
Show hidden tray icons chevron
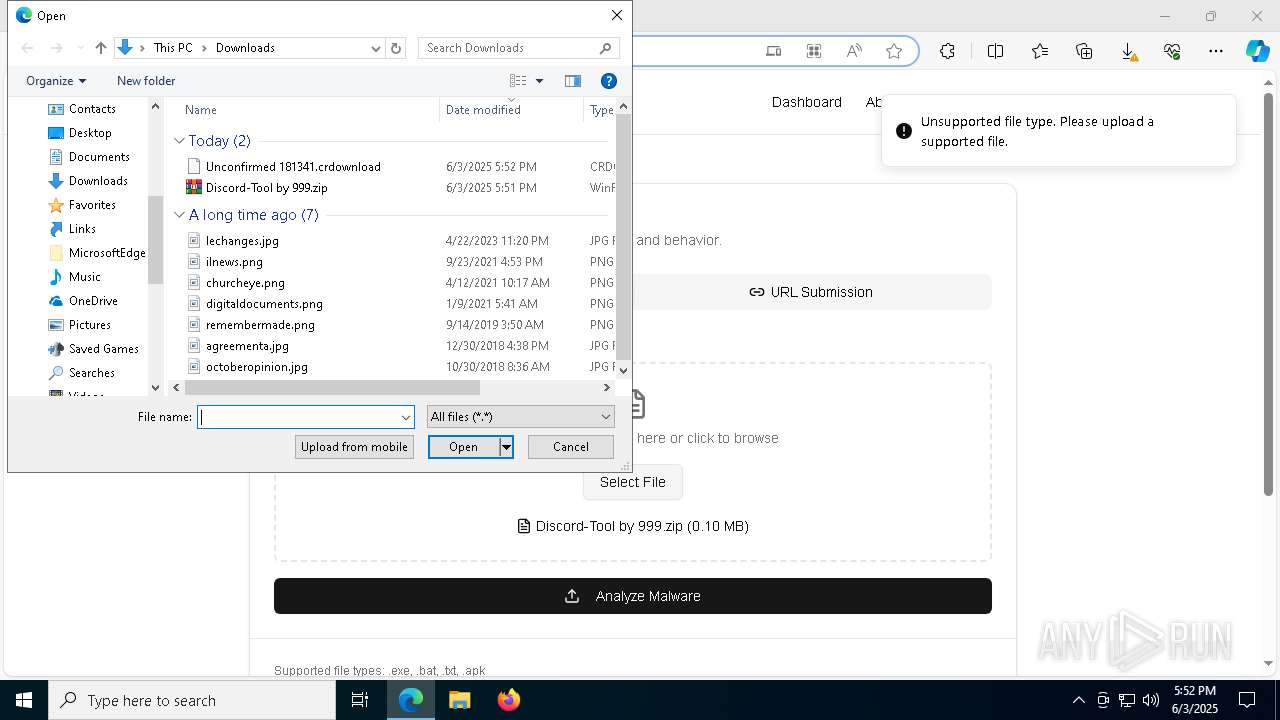point(1078,700)
